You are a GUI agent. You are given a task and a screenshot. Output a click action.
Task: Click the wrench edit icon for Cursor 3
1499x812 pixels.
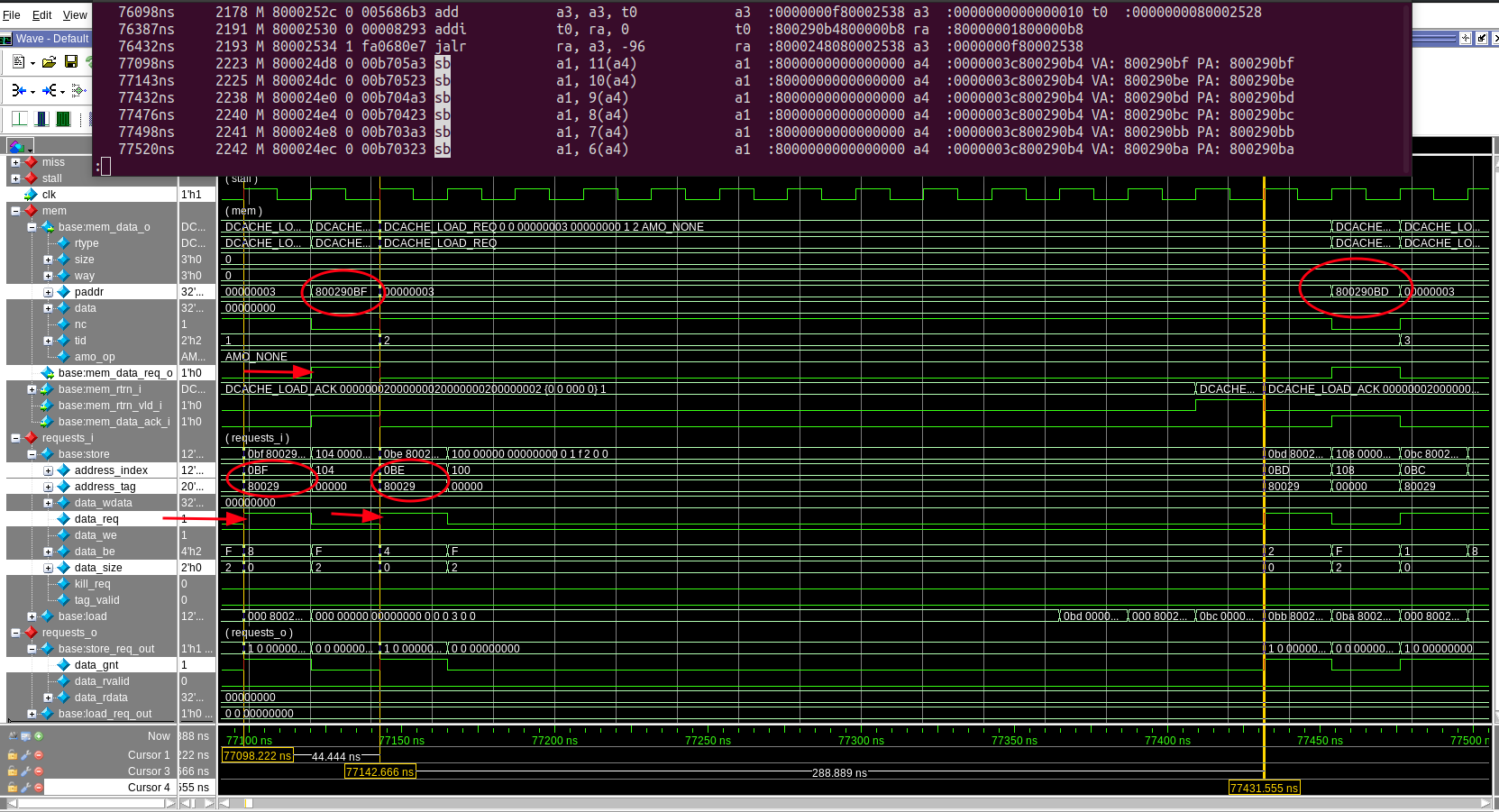point(25,771)
